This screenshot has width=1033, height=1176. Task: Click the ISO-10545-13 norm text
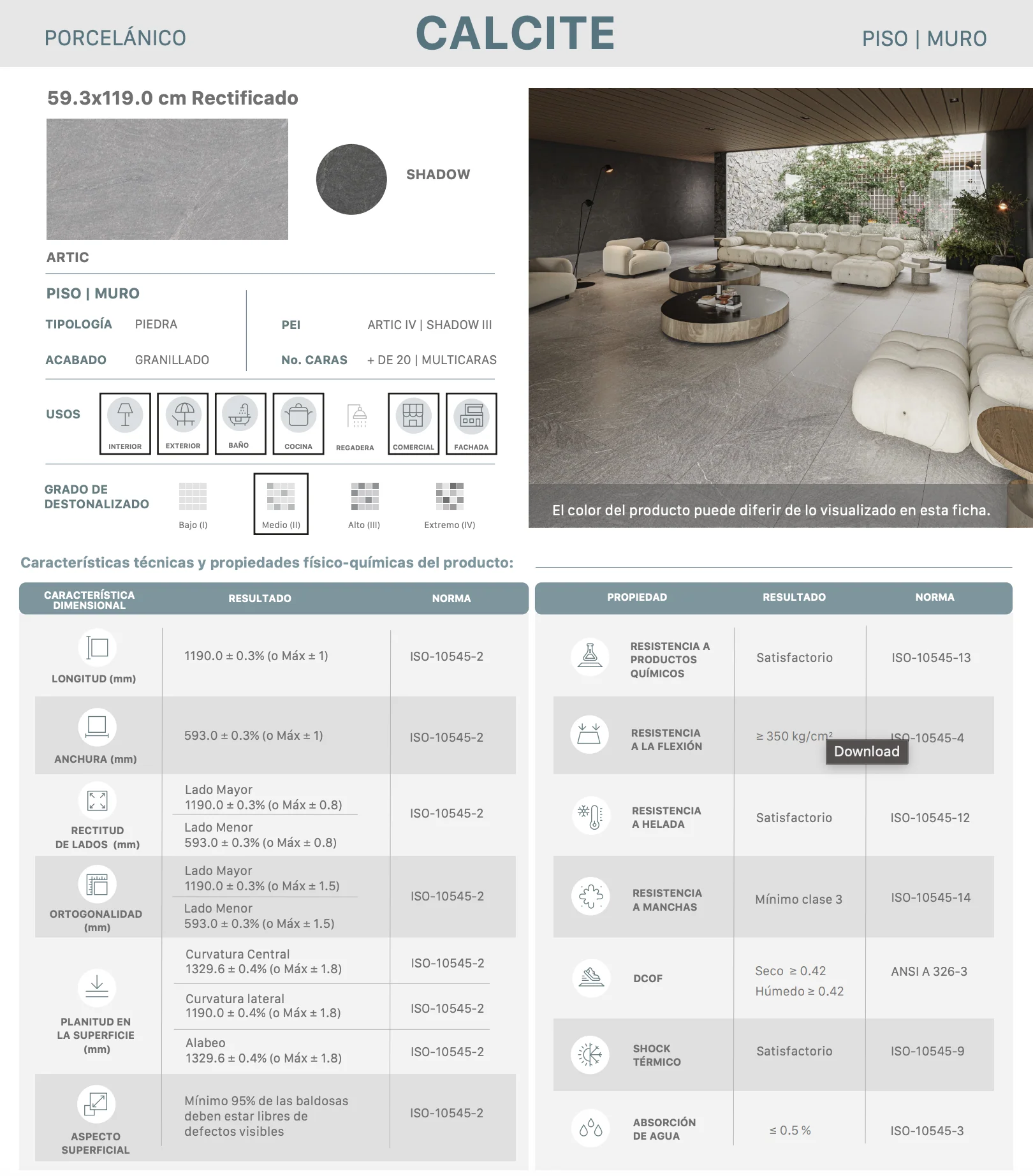(931, 658)
